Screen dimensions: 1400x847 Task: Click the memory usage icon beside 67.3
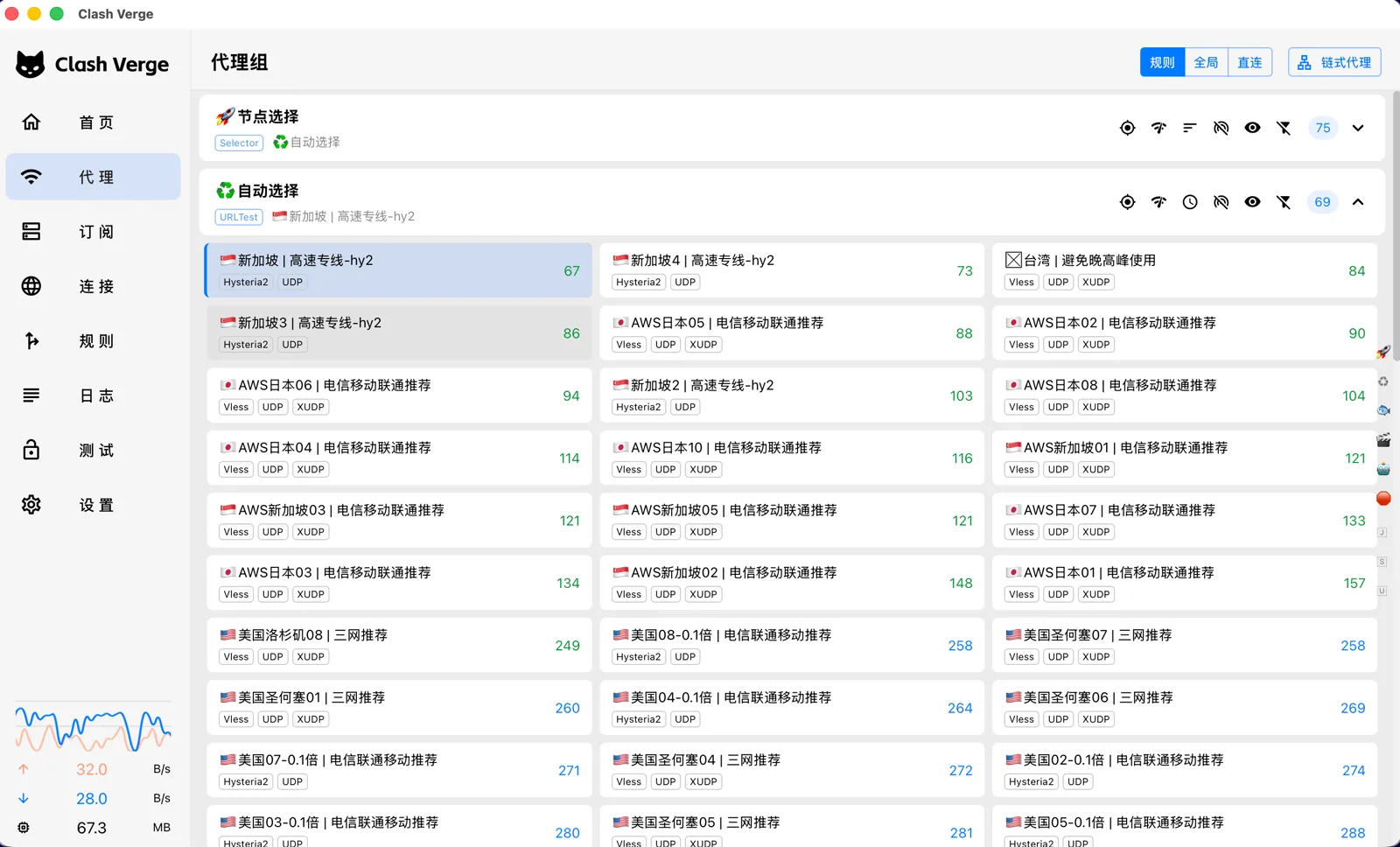24,828
